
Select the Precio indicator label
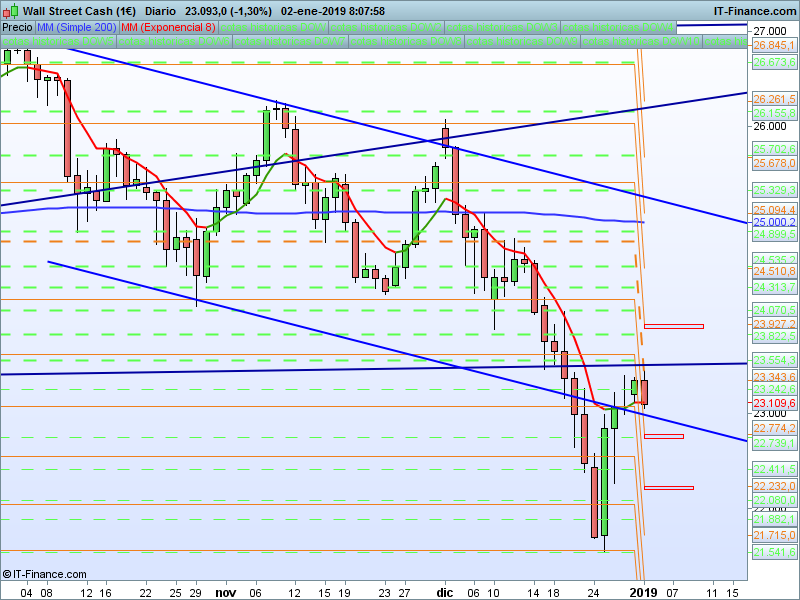pos(18,27)
